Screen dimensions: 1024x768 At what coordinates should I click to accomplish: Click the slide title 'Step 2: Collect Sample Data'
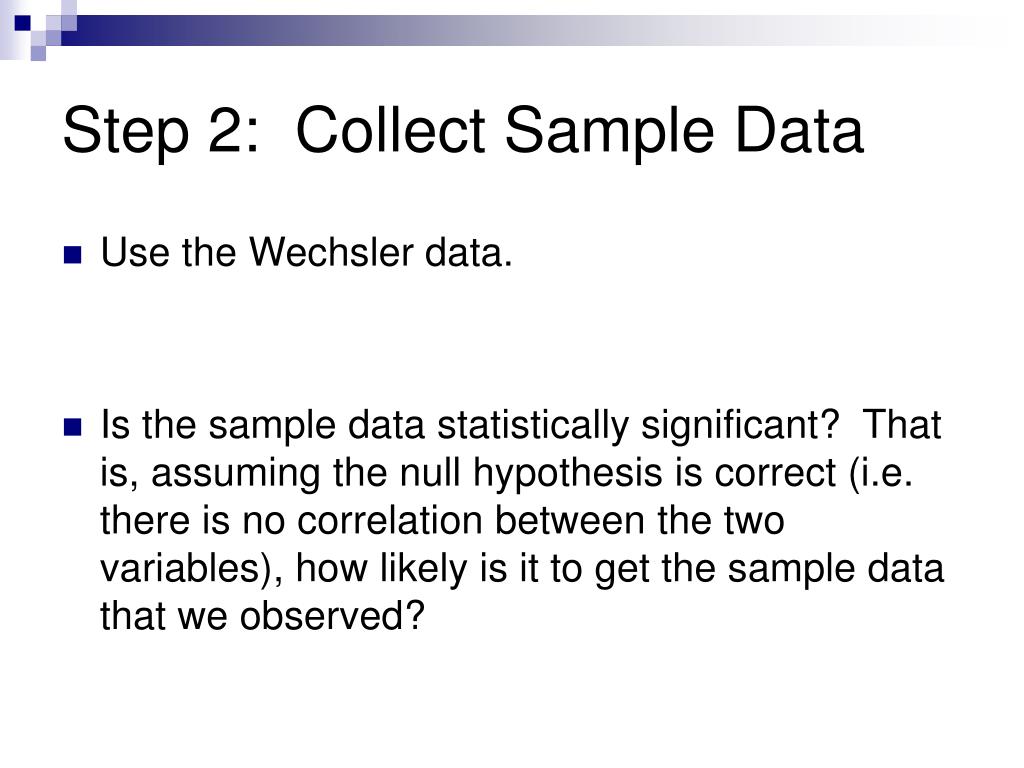coord(463,131)
